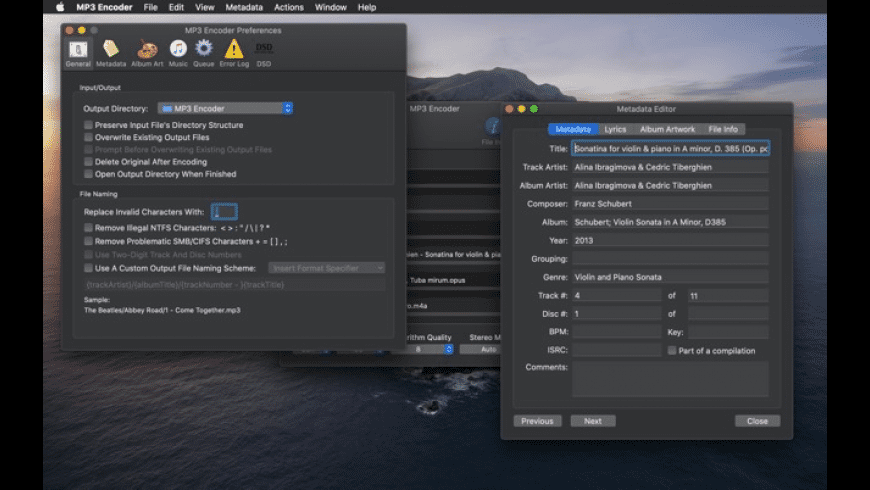The image size is (870, 490).
Task: Open the Output Directory dropdown
Action: (x=225, y=108)
